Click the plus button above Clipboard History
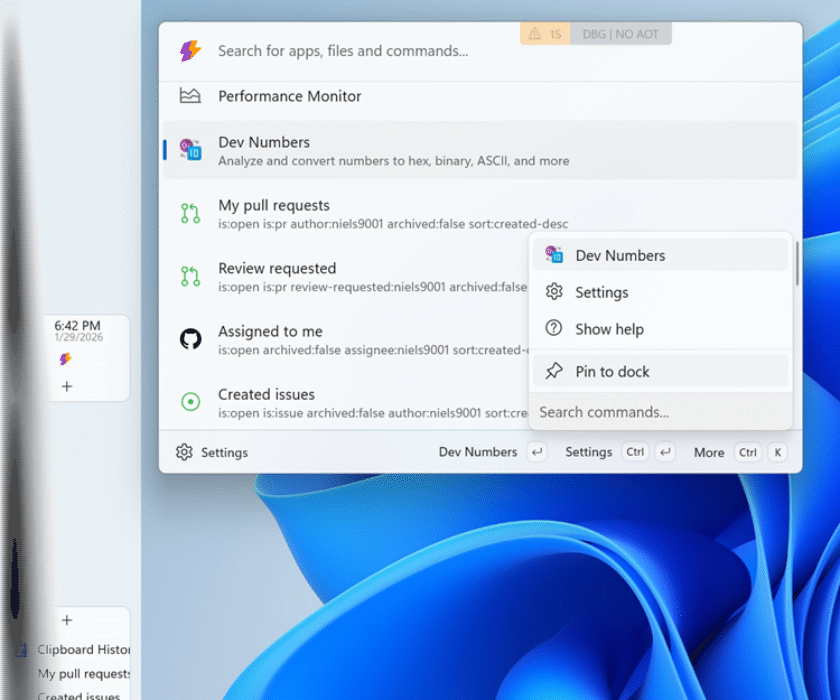 click(67, 620)
